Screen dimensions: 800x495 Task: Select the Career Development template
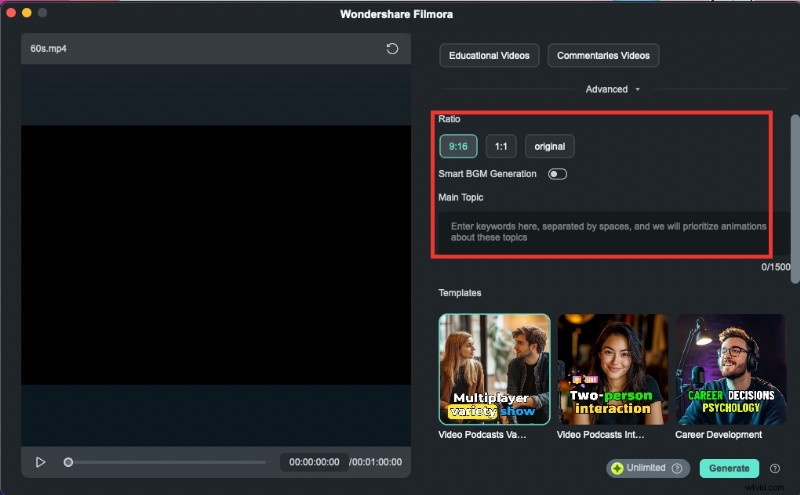pos(731,369)
